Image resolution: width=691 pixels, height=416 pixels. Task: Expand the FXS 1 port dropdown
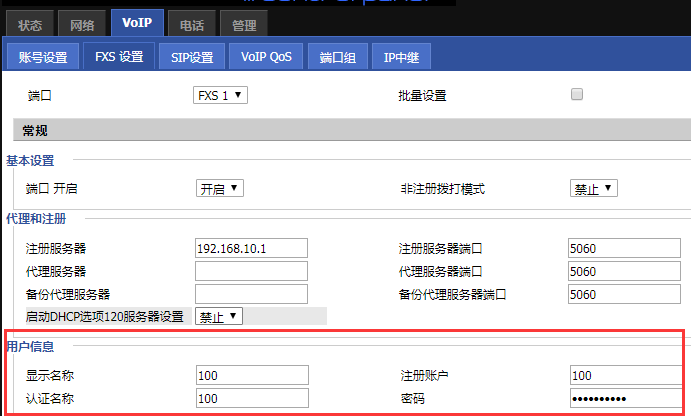point(220,96)
